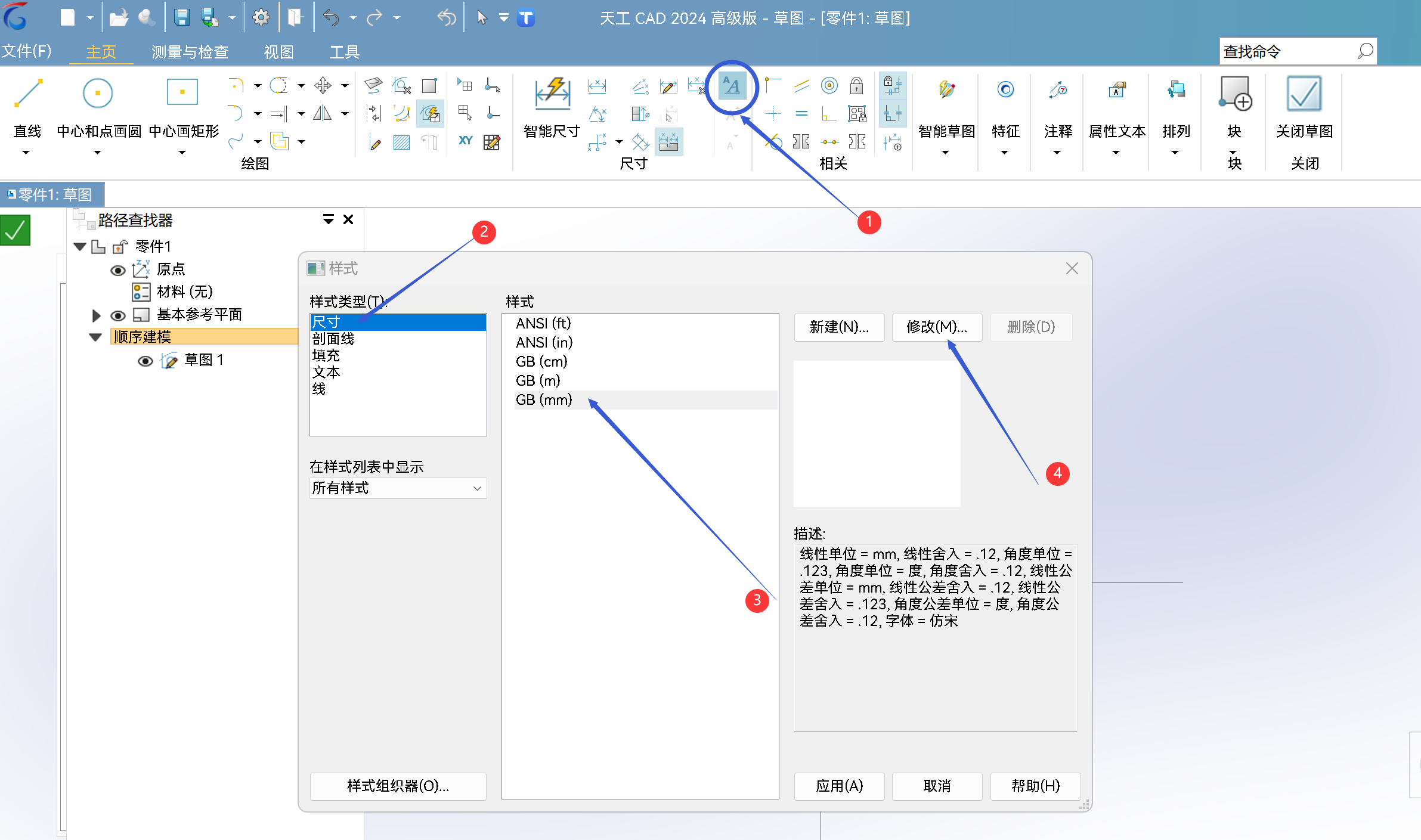Click the 智能草图 icon

click(946, 90)
